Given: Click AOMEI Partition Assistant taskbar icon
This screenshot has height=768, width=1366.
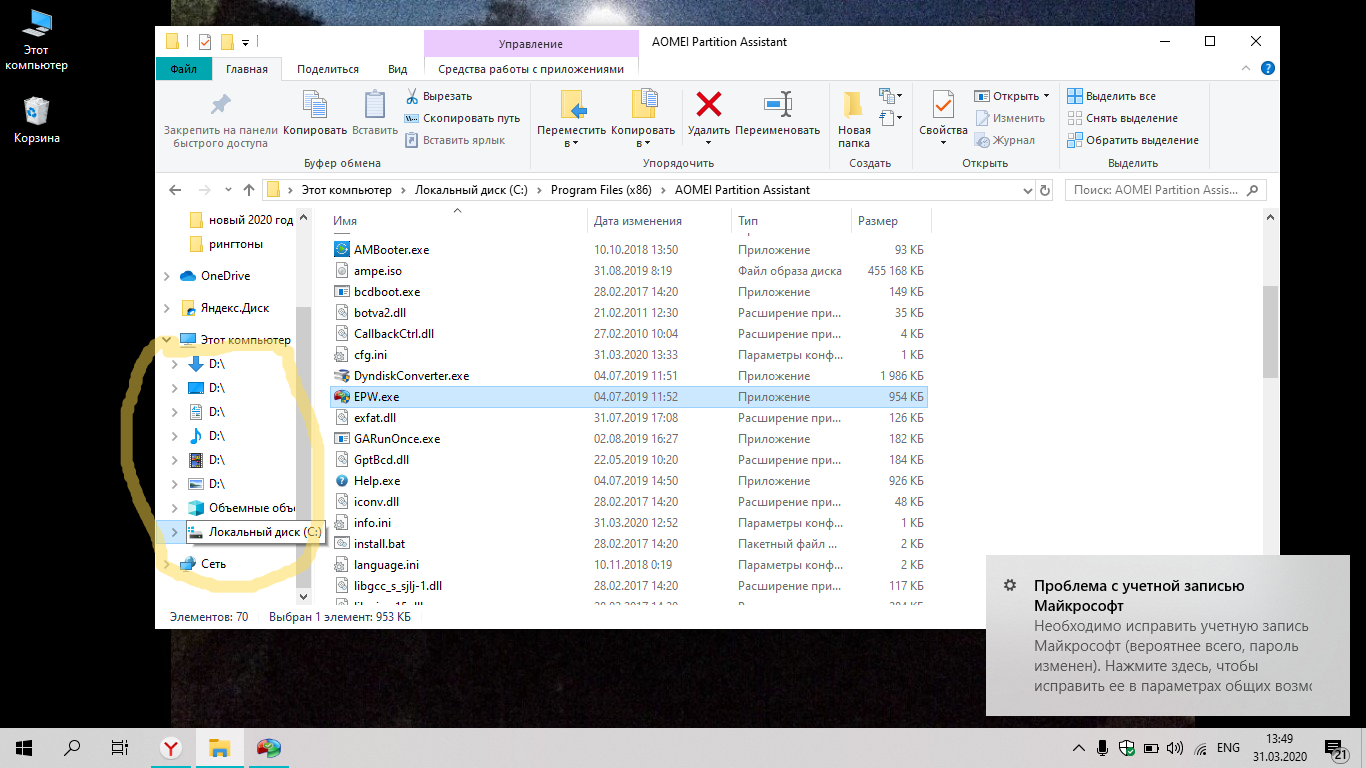Looking at the screenshot, I should pyautogui.click(x=268, y=747).
